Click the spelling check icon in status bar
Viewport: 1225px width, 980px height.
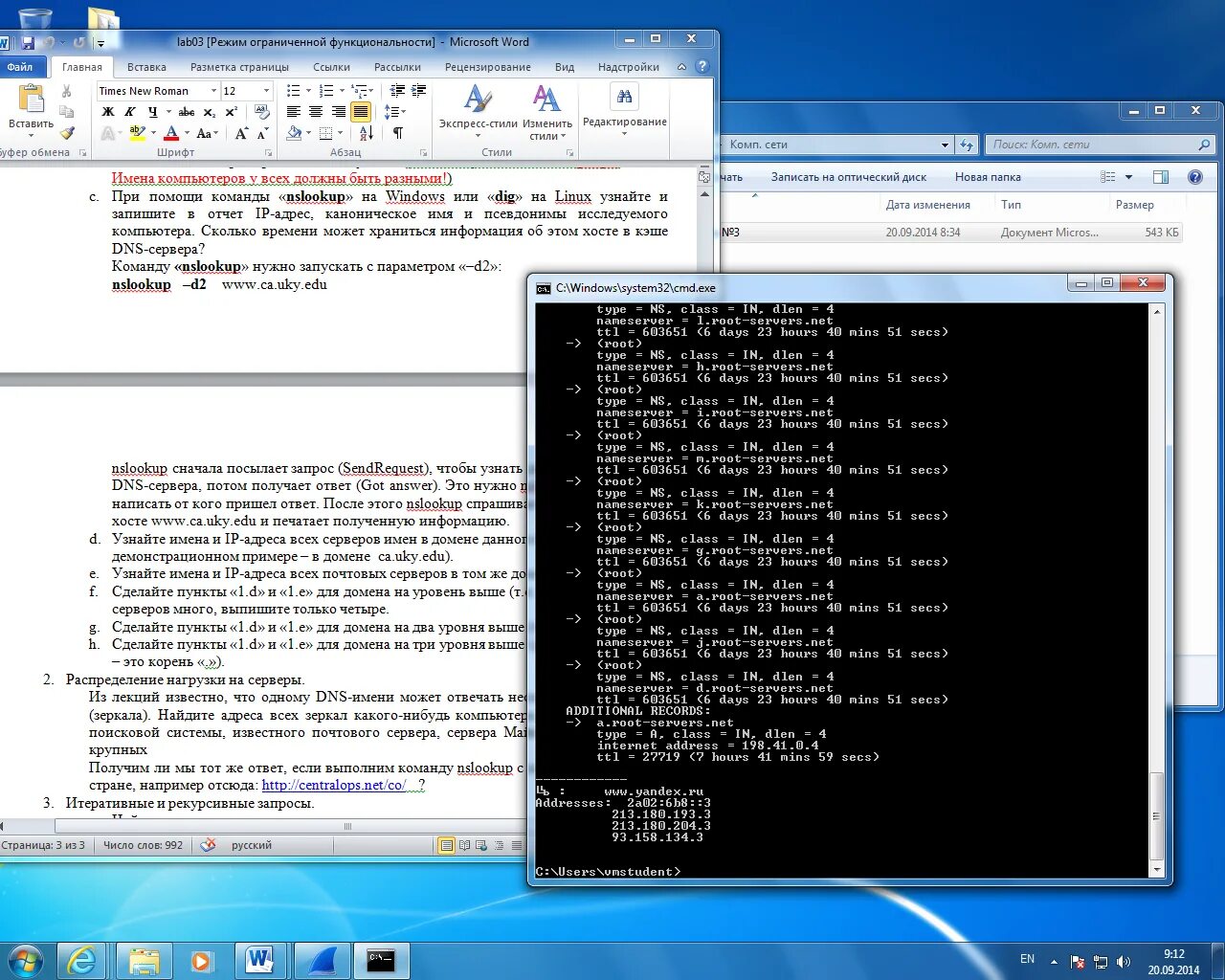click(208, 845)
